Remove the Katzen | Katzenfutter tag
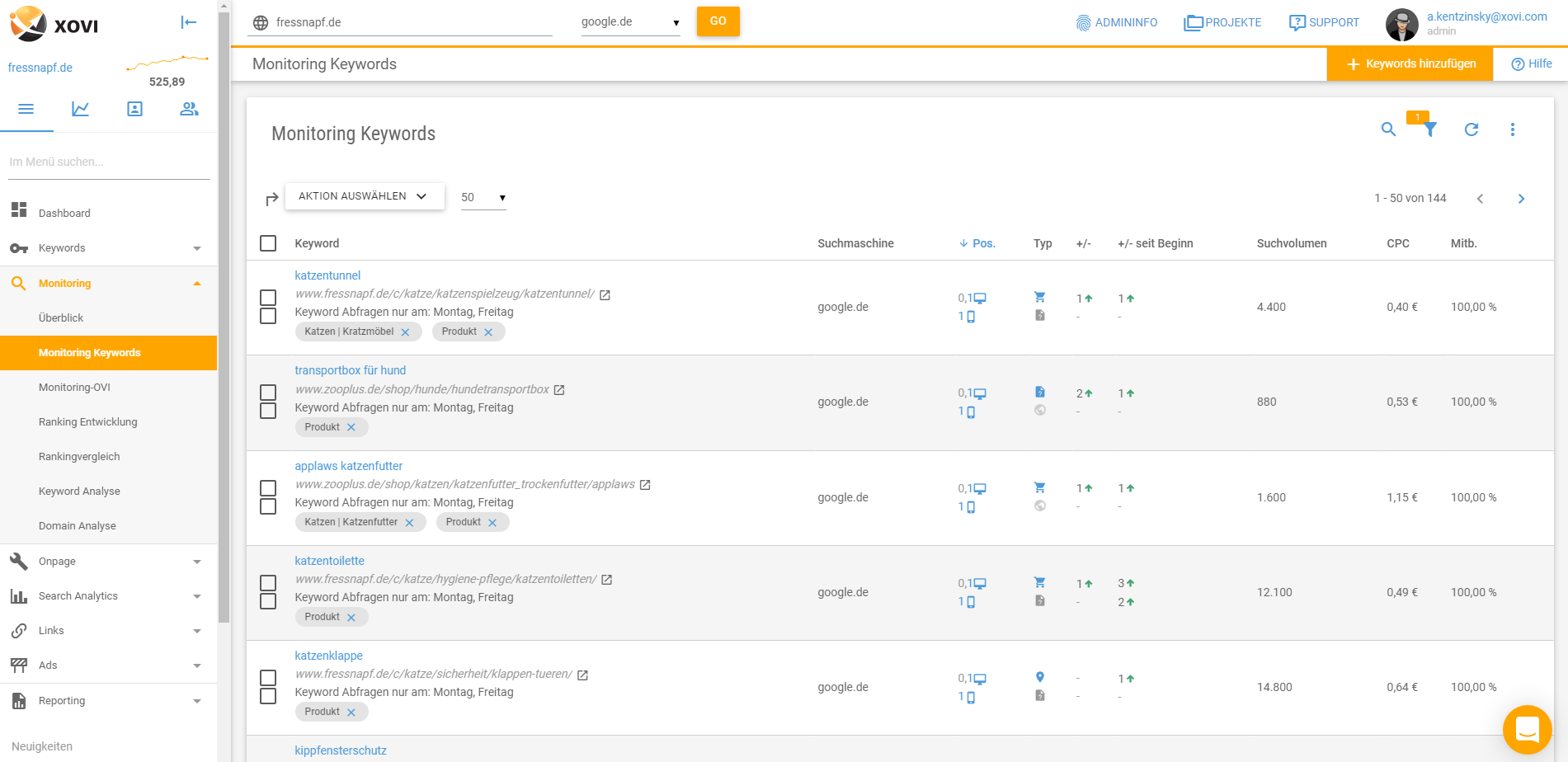This screenshot has height=762, width=1568. click(409, 523)
